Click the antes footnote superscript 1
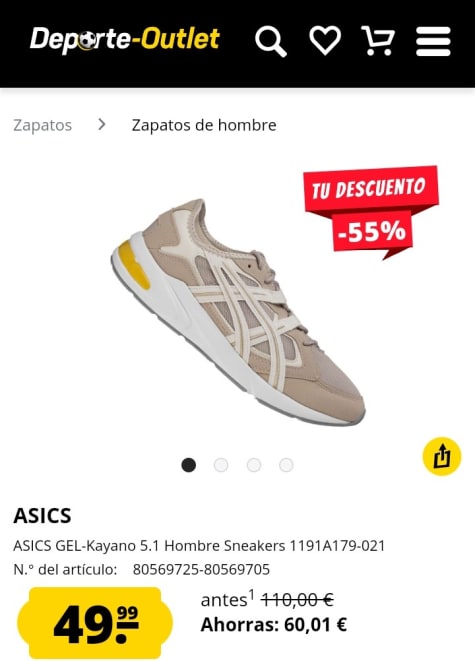This screenshot has height=661, width=475. [251, 594]
